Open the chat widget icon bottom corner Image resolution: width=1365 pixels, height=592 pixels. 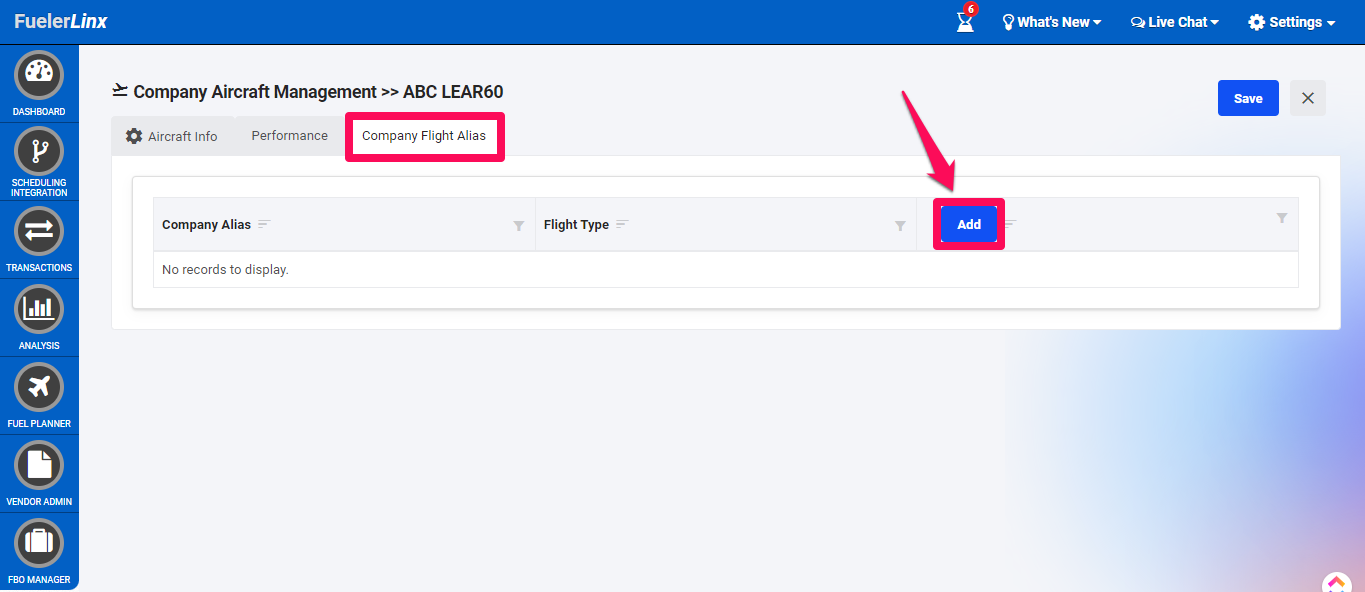(x=1336, y=583)
